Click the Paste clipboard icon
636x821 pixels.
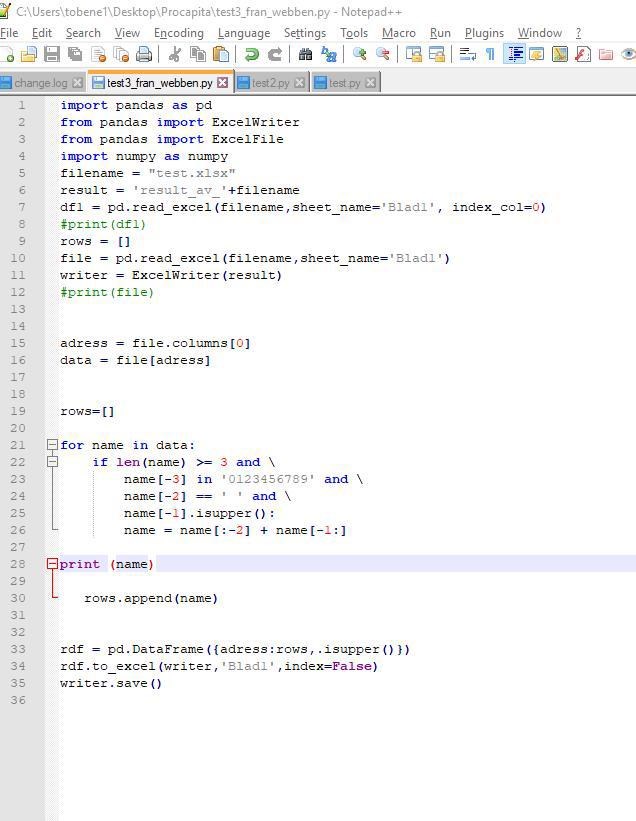(221, 55)
